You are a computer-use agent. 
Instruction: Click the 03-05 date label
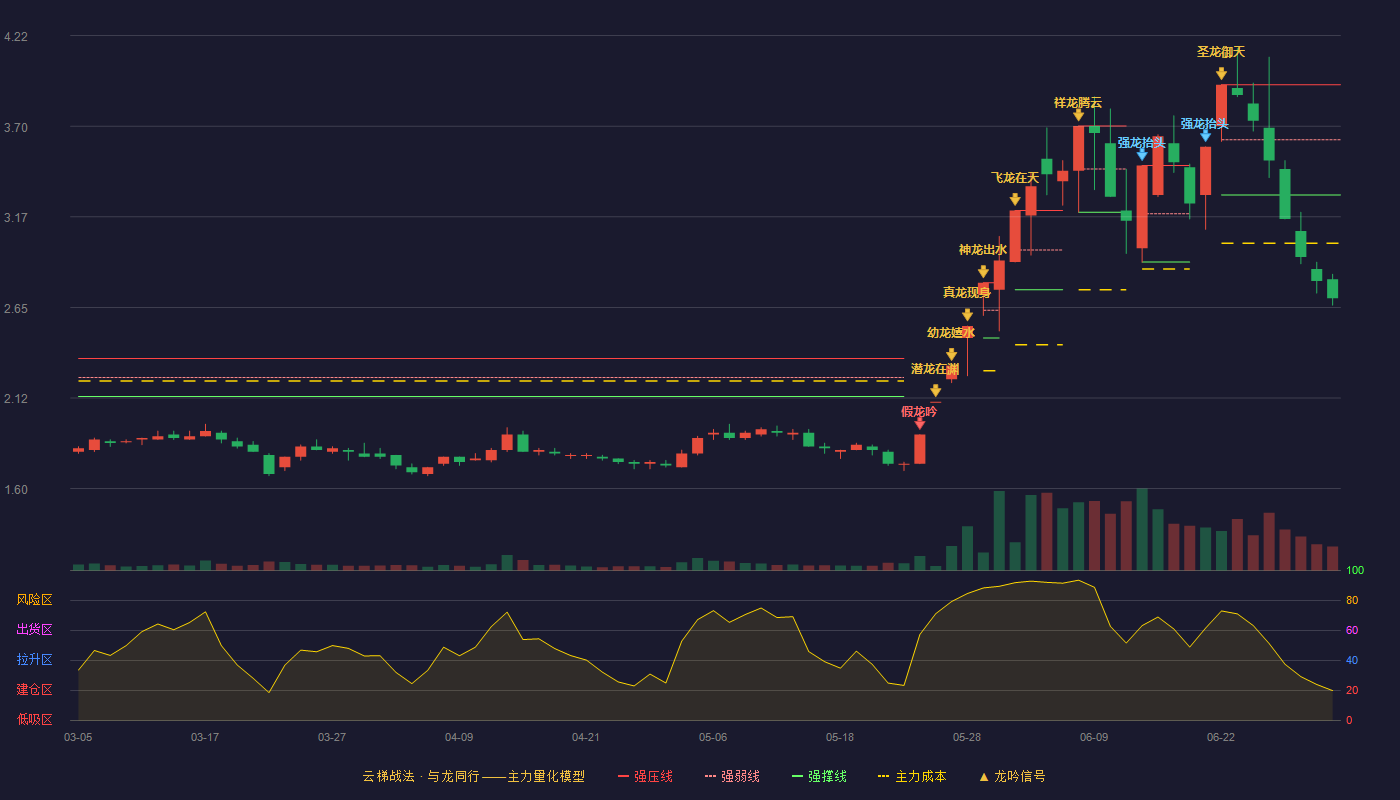click(x=78, y=737)
